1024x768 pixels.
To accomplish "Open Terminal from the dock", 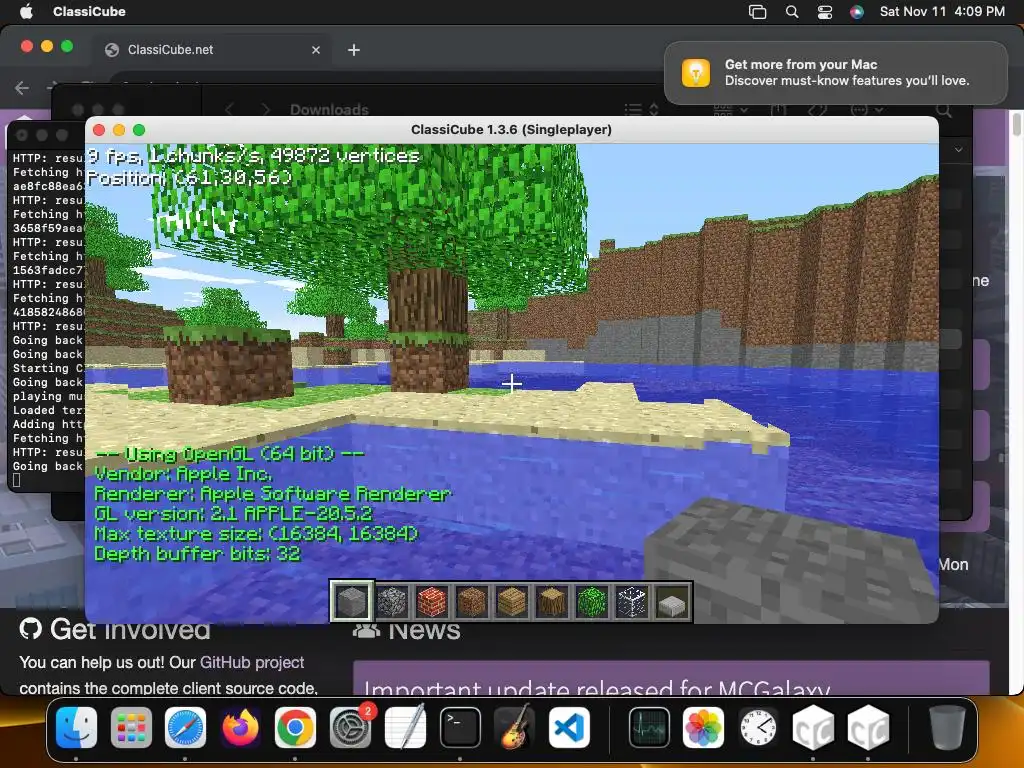I will tap(460, 727).
